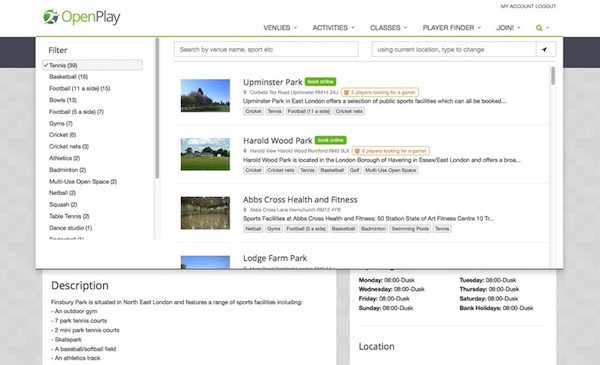Expand the JOIN! dropdown menu
Image resolution: width=600 pixels, height=365 pixels.
coord(508,28)
